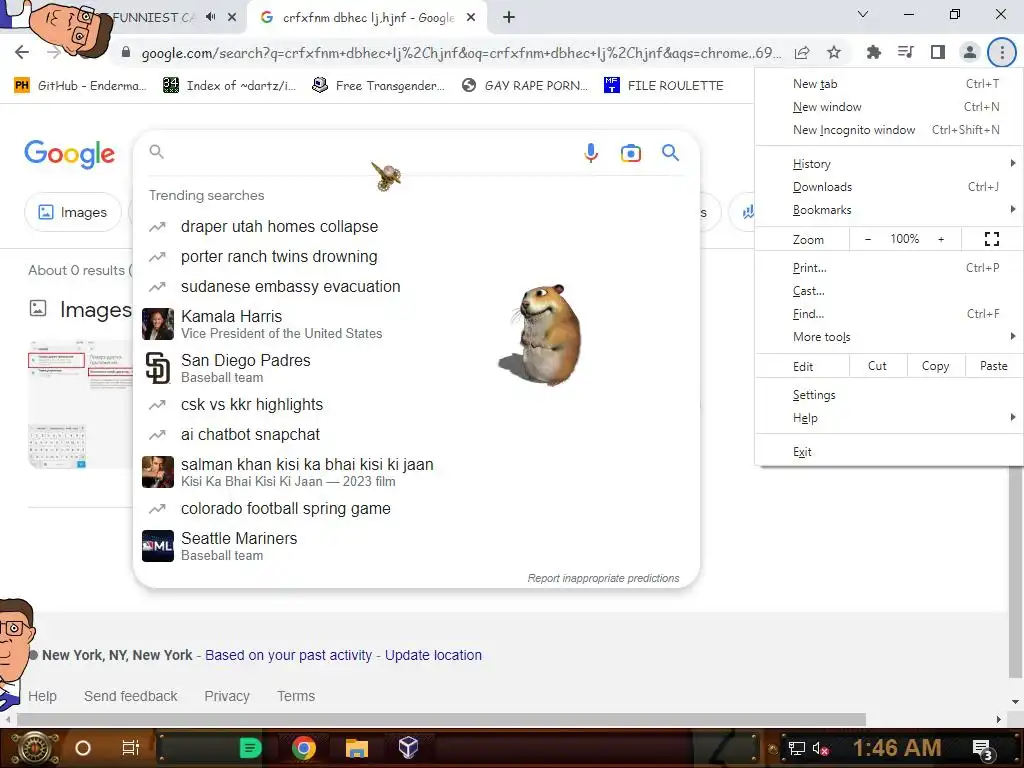Increase zoom with the plus button

pyautogui.click(x=941, y=239)
